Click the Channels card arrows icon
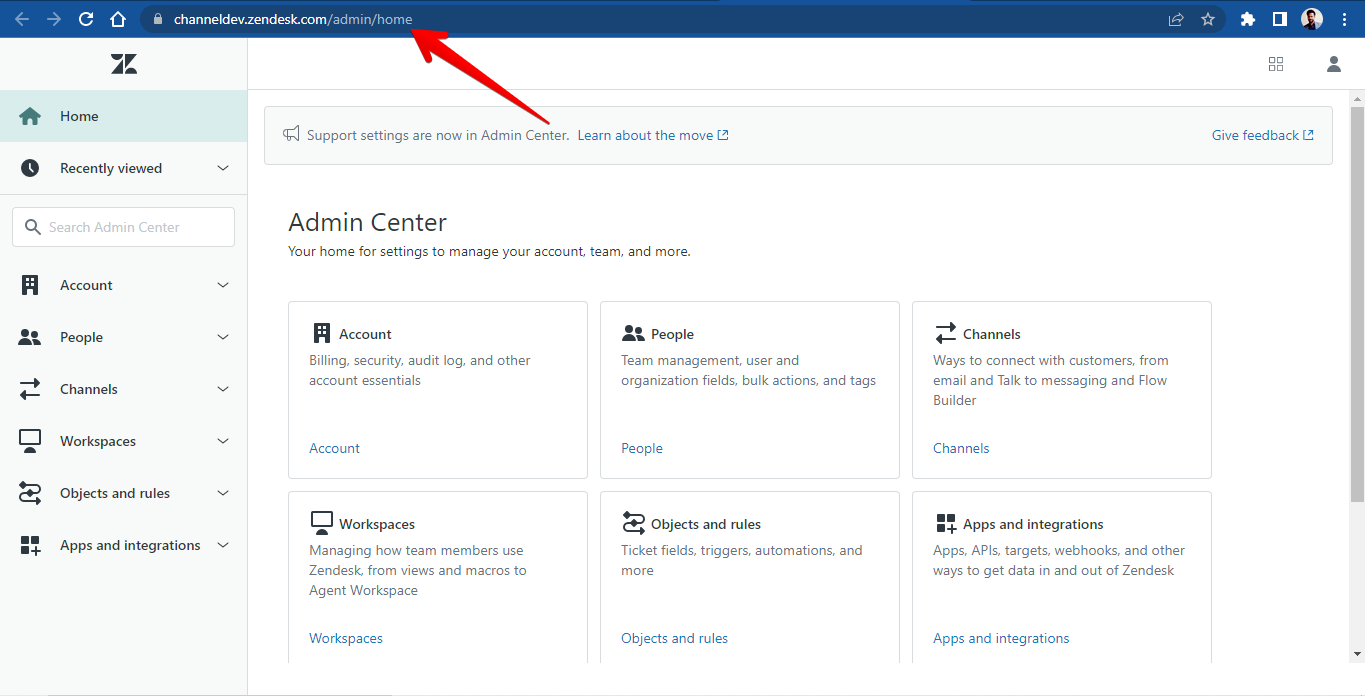The image size is (1365, 696). pos(946,333)
